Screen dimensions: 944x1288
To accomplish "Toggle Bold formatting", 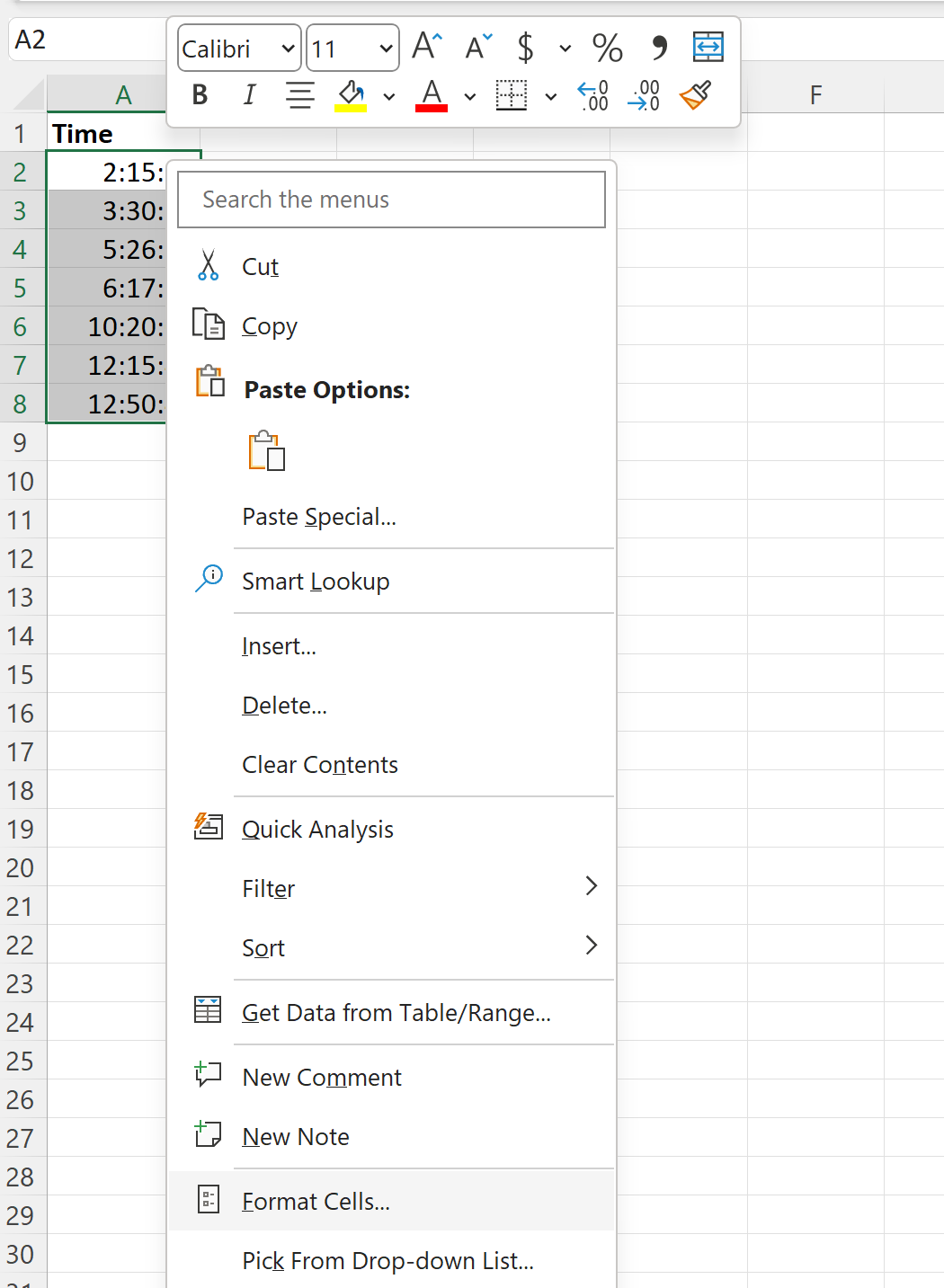I will coord(200,94).
